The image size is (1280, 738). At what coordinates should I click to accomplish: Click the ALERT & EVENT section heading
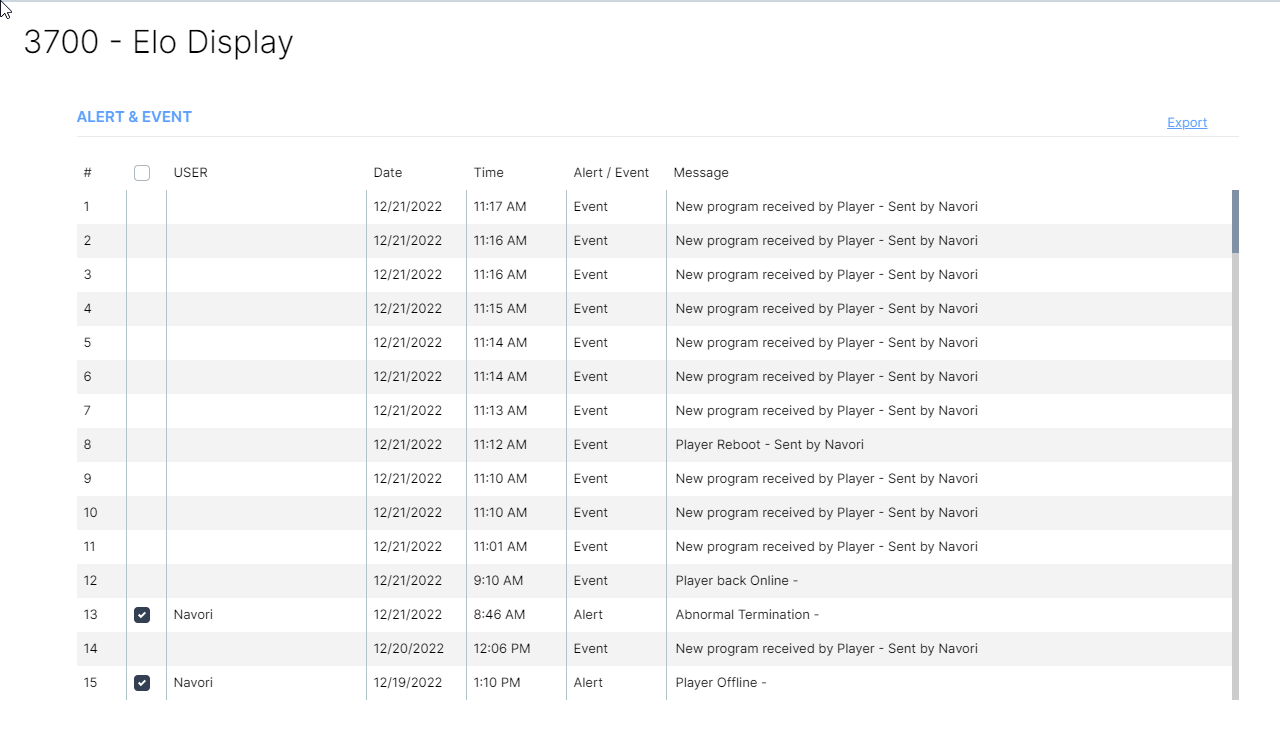click(x=134, y=117)
